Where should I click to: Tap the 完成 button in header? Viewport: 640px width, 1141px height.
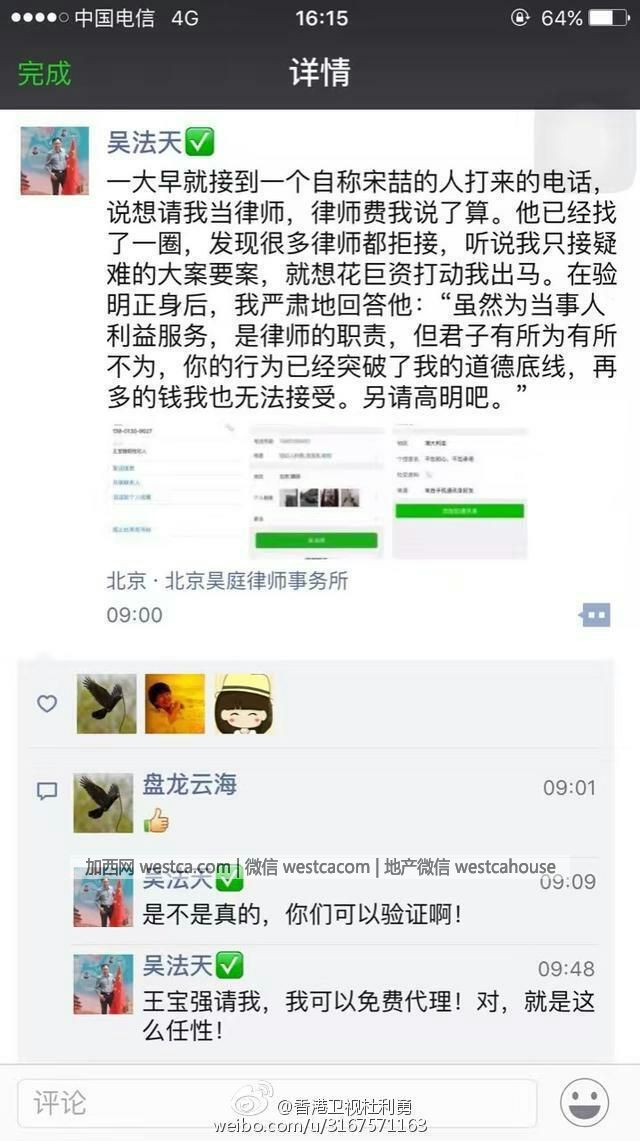tap(45, 73)
